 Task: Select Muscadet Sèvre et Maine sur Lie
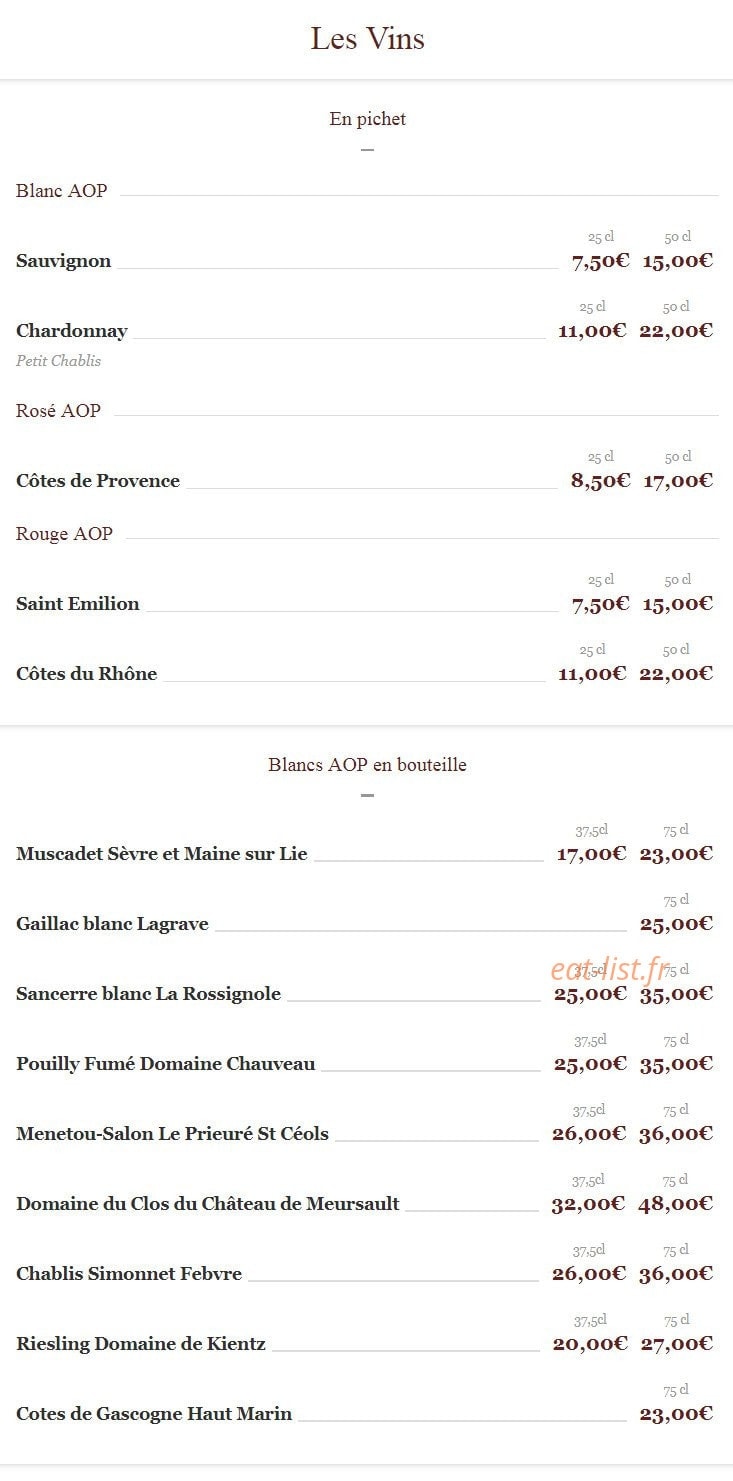[162, 854]
